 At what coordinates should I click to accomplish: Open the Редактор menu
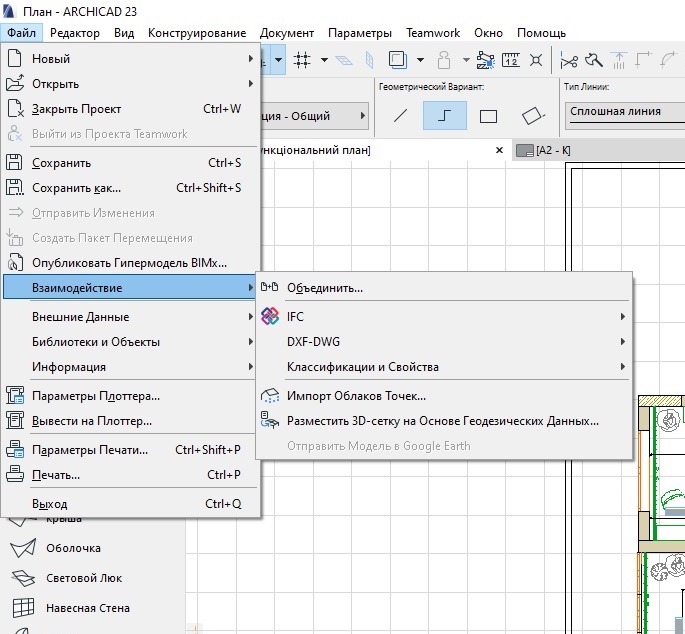coord(75,33)
